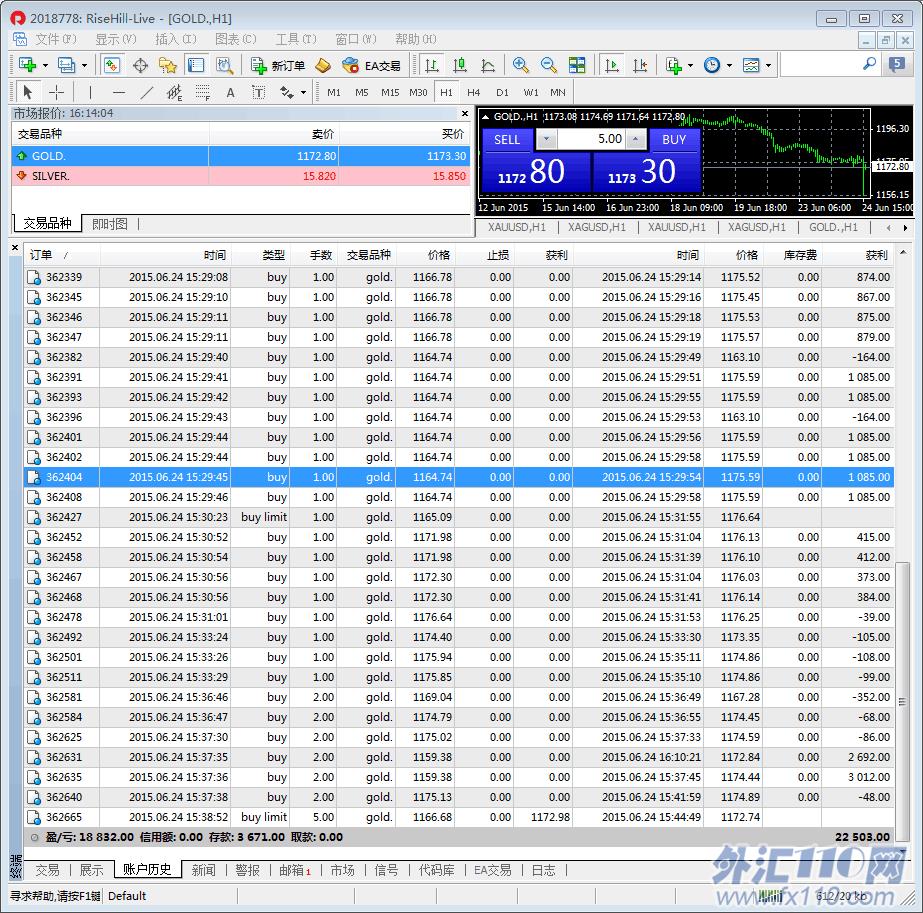Image resolution: width=923 pixels, height=913 pixels.
Task: Click the lot volume field showing 5.00
Action: (x=591, y=140)
